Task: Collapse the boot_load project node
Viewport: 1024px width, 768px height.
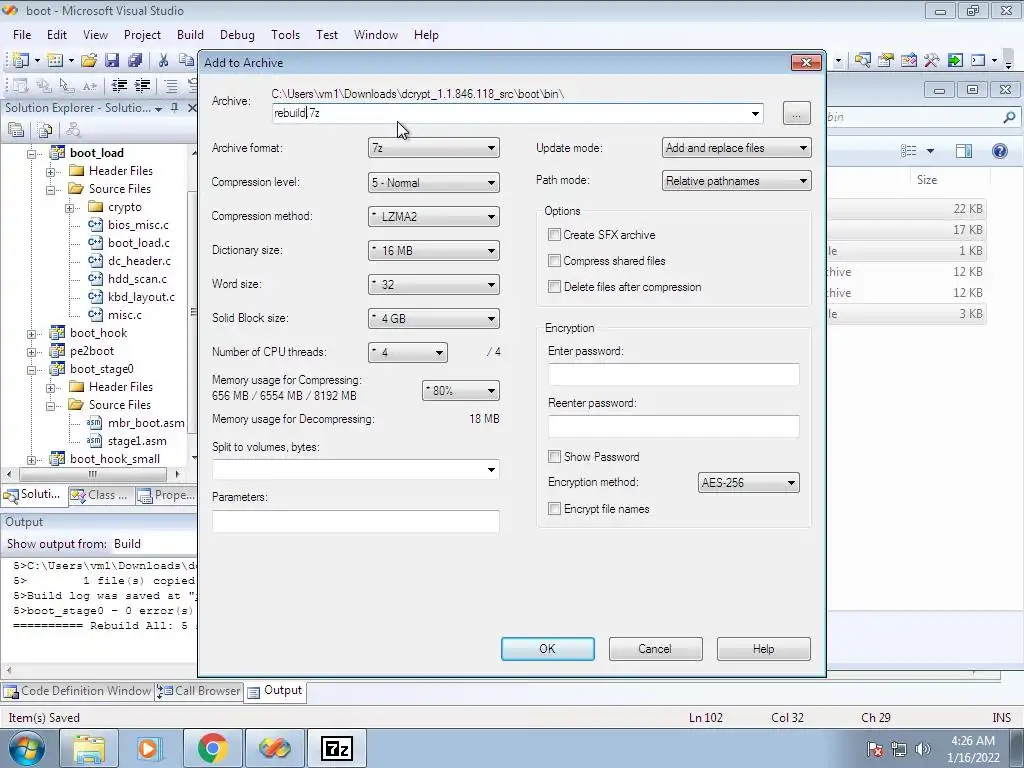Action: (x=31, y=154)
